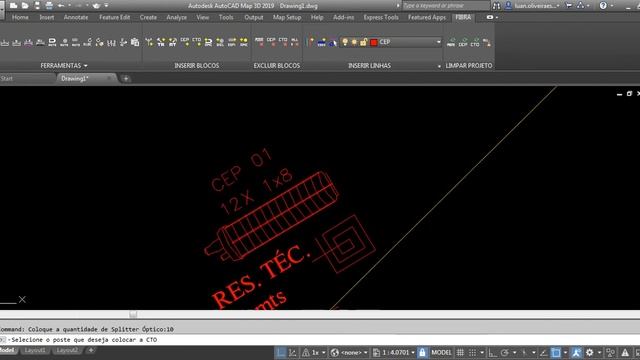Toggle the grid display in the status bar
This screenshot has height=360, width=640.
[460, 352]
